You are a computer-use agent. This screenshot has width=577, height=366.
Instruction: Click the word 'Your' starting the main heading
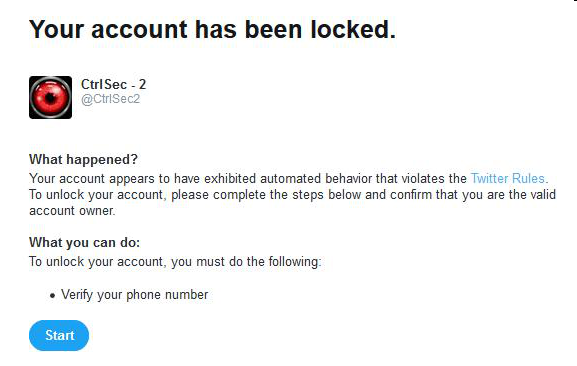[x=56, y=29]
